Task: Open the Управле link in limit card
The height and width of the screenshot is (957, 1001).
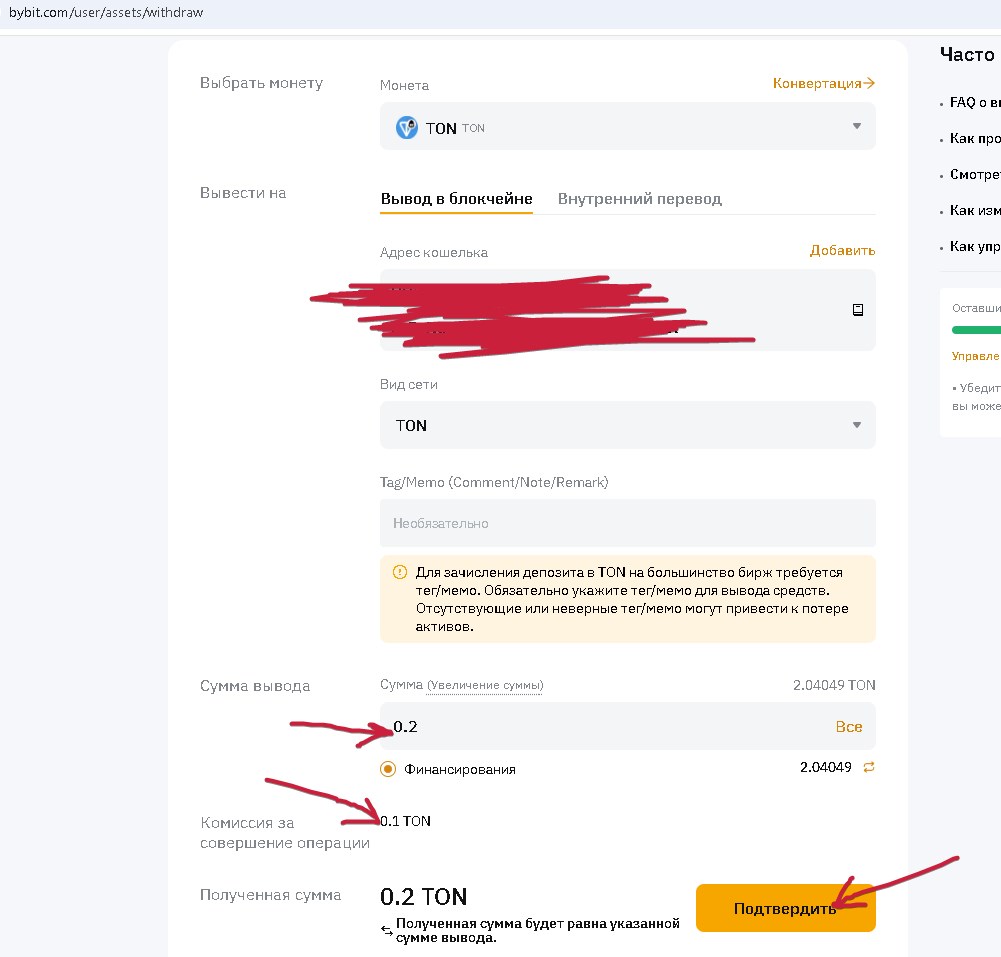Action: 975,356
